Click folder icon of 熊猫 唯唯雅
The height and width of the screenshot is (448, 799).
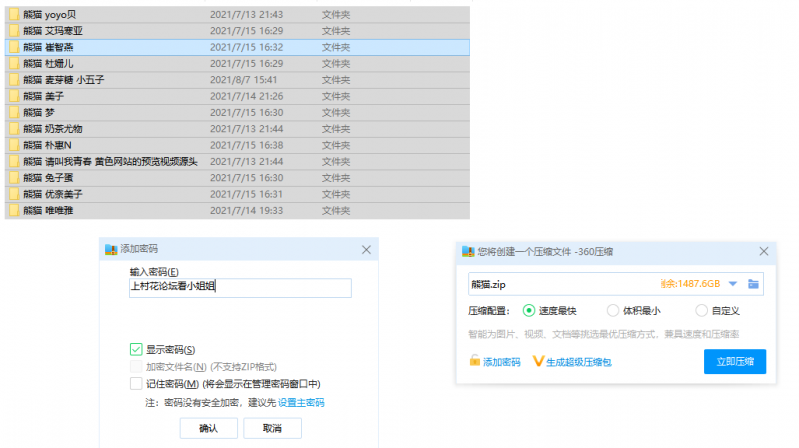14,210
